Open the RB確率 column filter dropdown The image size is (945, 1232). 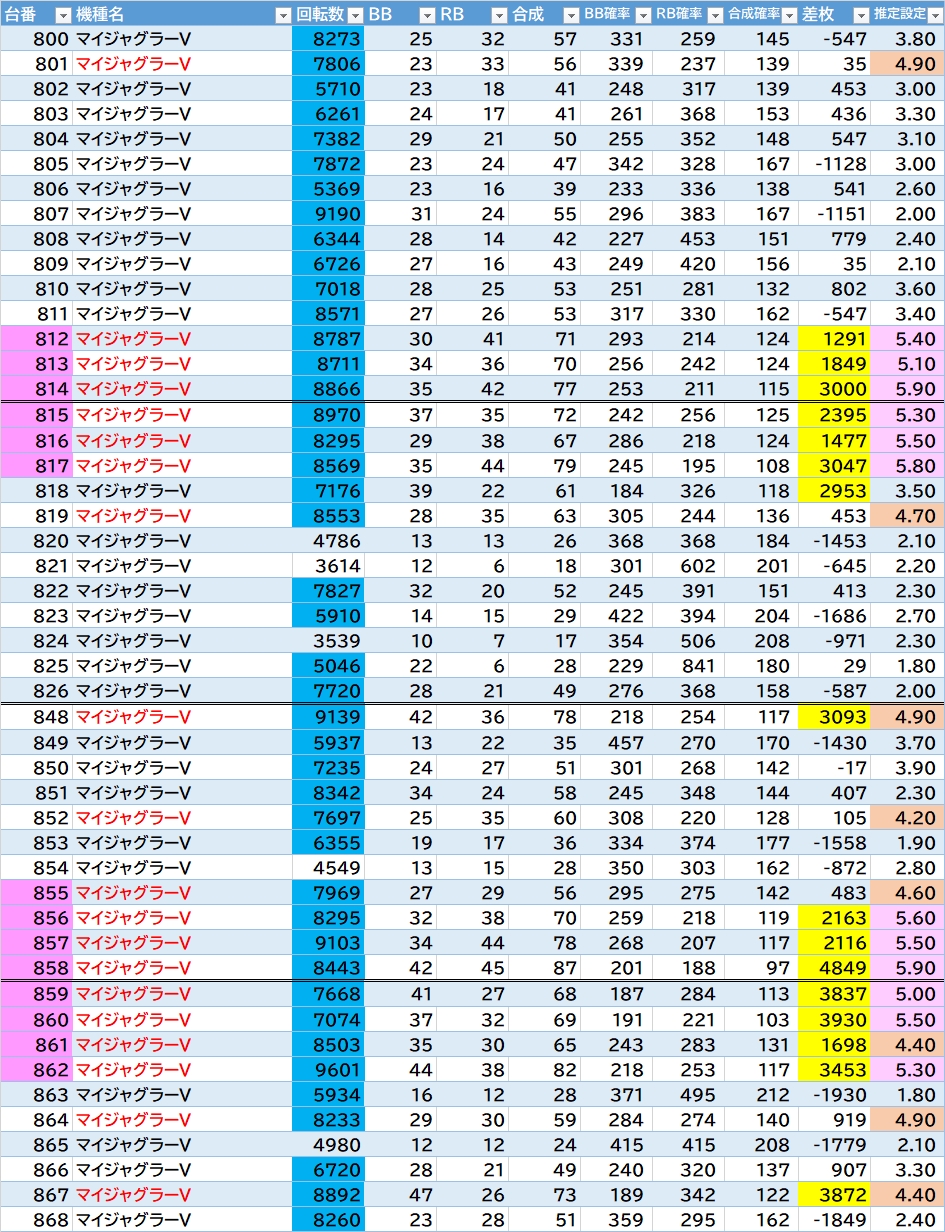point(714,14)
